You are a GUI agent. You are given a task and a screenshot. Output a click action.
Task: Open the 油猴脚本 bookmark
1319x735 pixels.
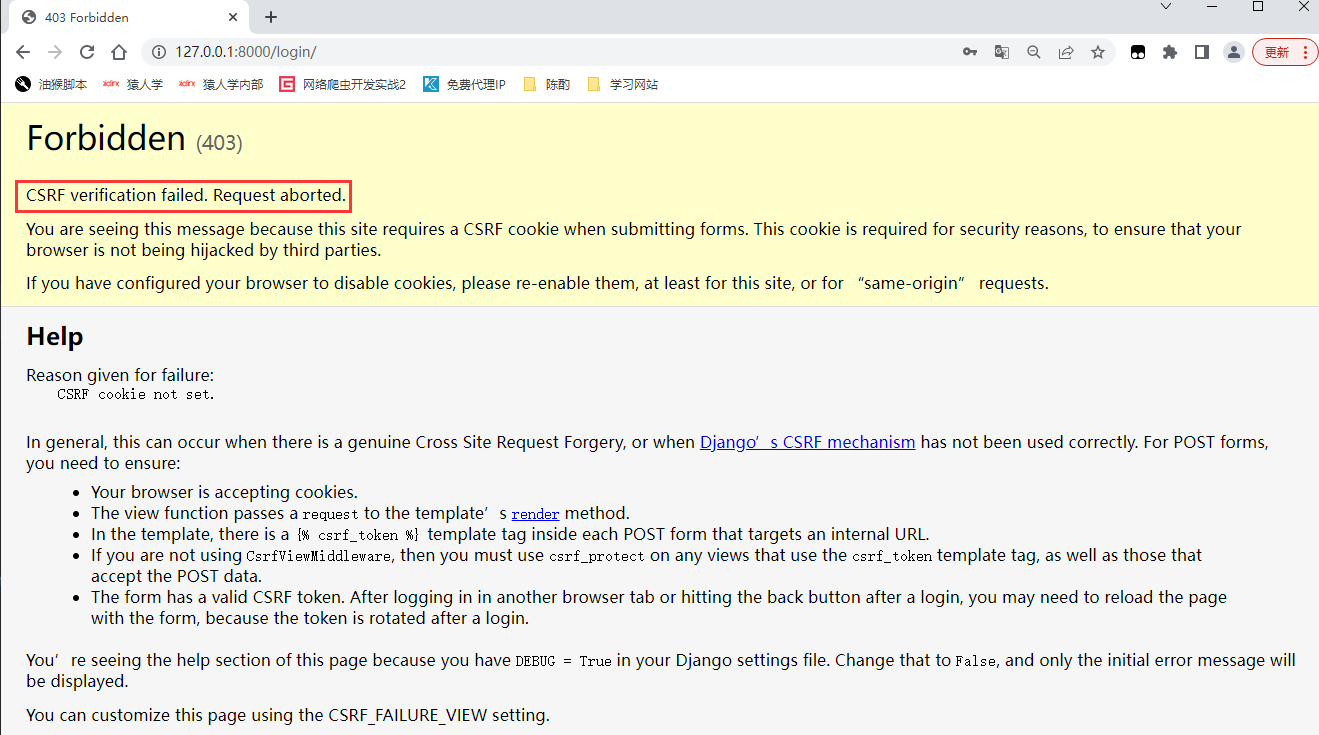pos(52,84)
